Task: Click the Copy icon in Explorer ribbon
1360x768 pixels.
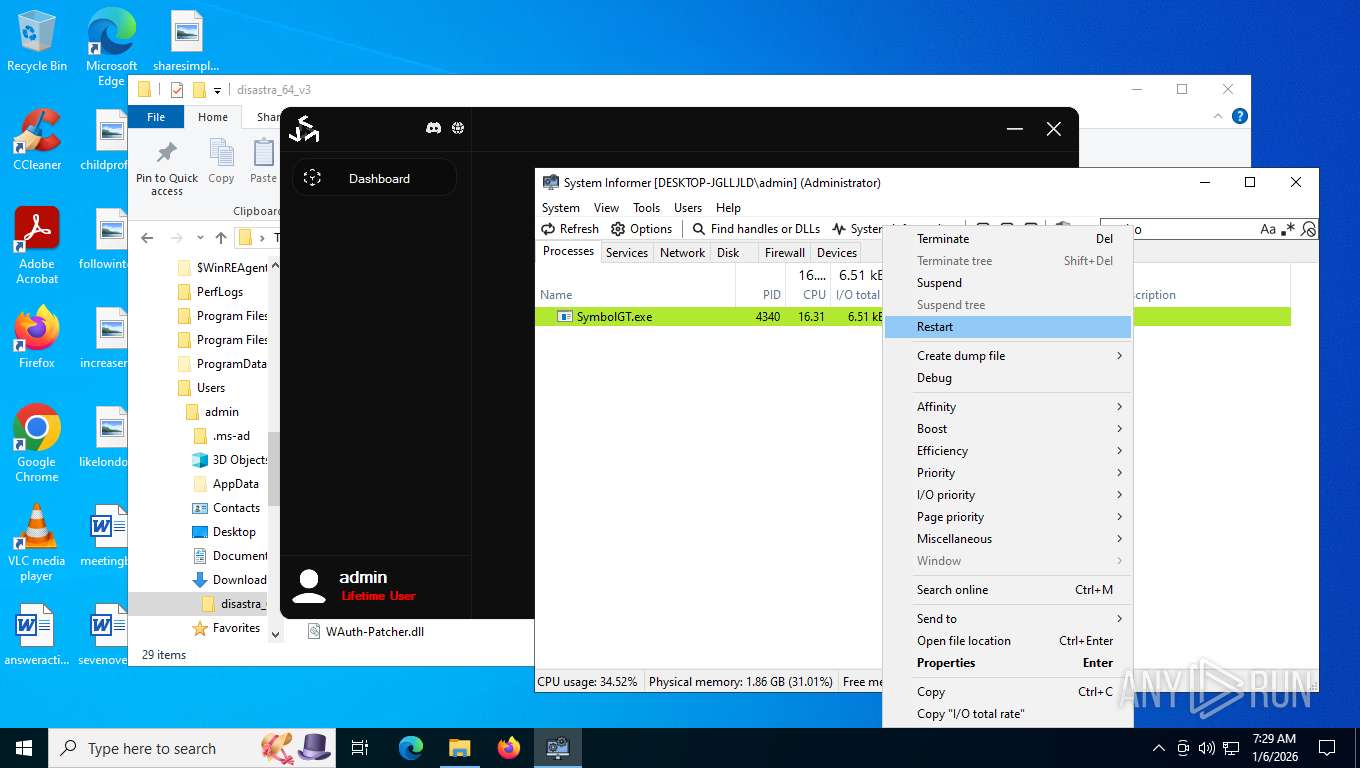Action: (221, 153)
